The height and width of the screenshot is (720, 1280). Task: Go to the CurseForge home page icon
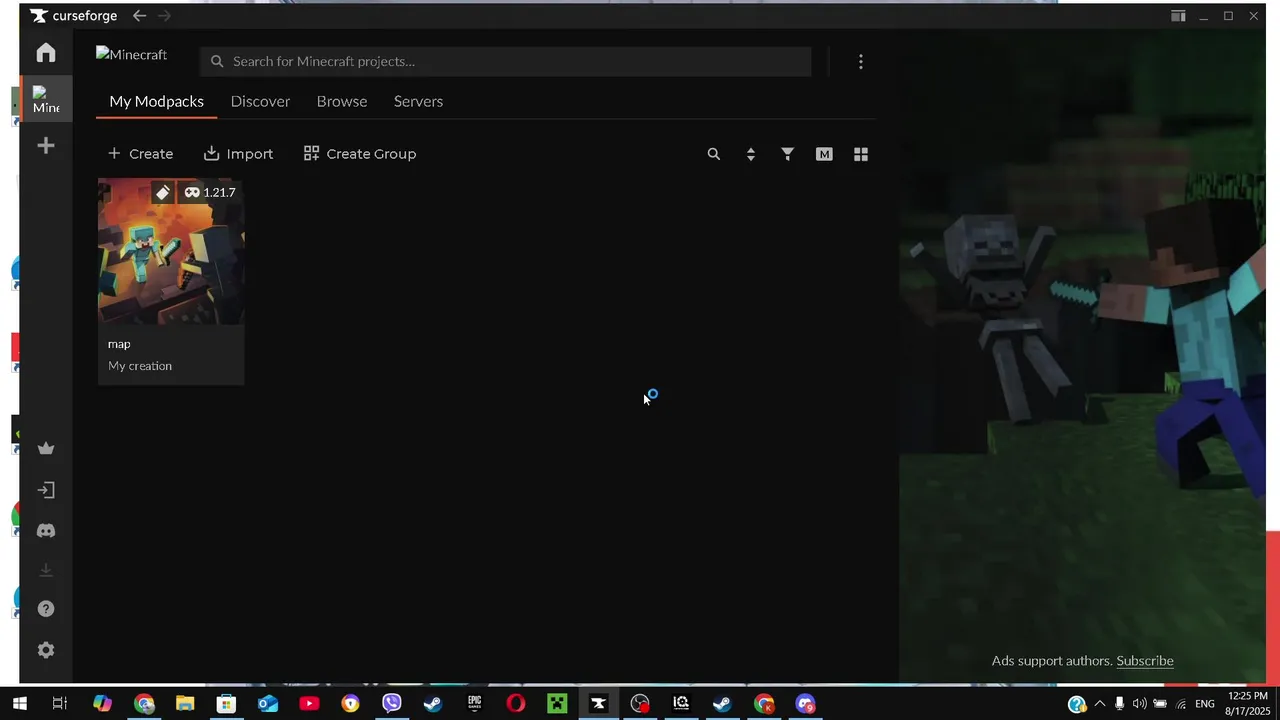pos(46,52)
